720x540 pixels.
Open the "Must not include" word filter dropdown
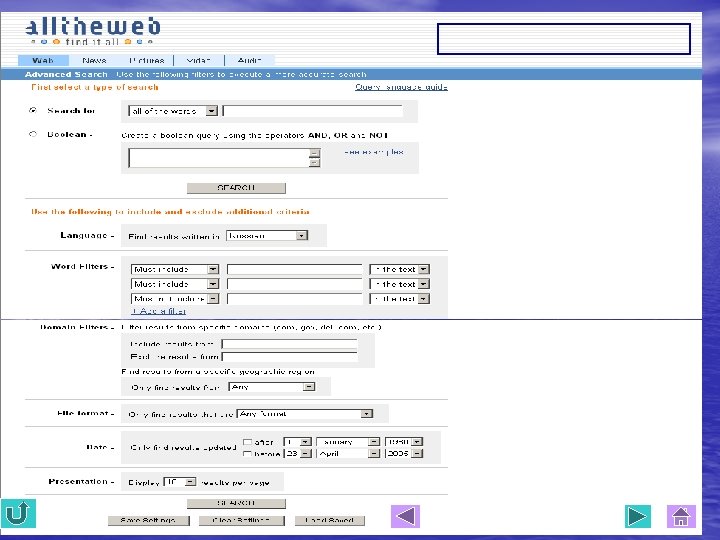point(175,299)
